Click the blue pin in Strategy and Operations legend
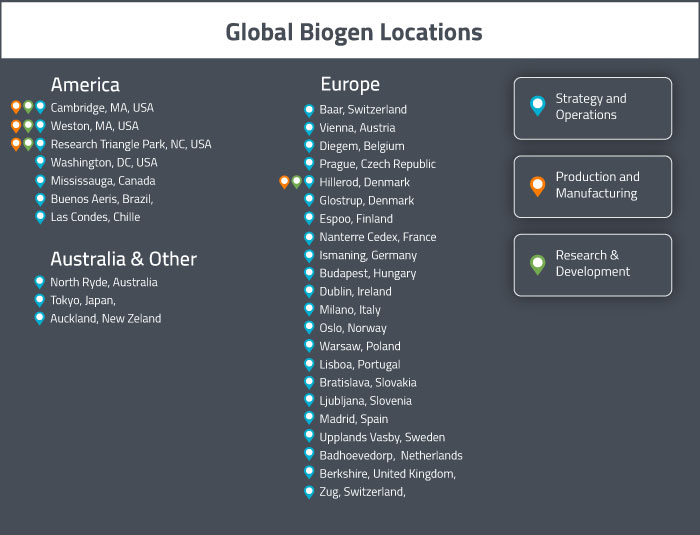The width and height of the screenshot is (700, 535). click(x=538, y=106)
